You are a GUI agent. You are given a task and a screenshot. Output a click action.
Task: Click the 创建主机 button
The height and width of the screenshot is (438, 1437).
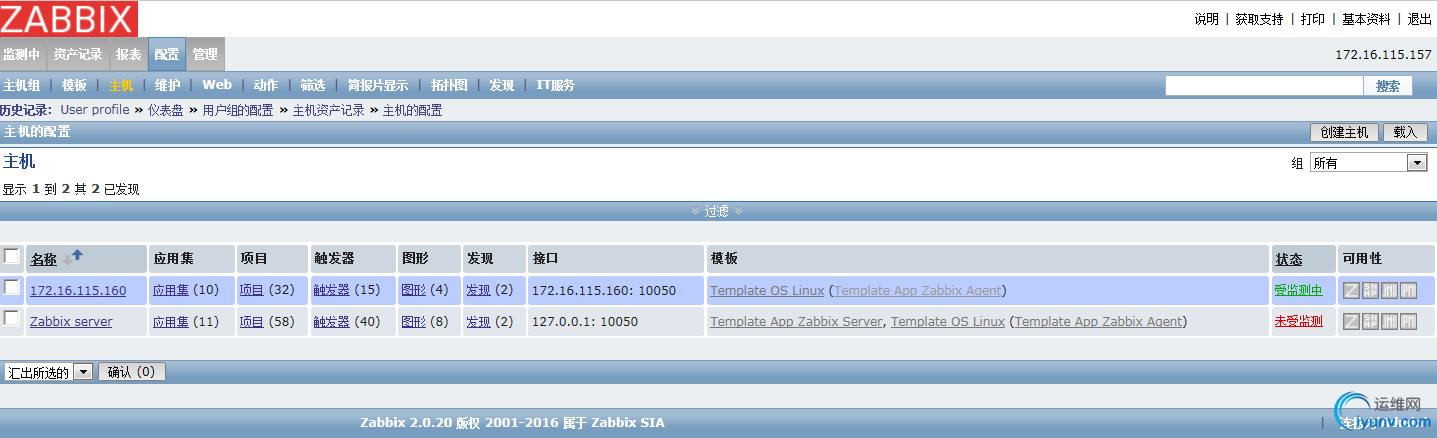pos(1345,132)
